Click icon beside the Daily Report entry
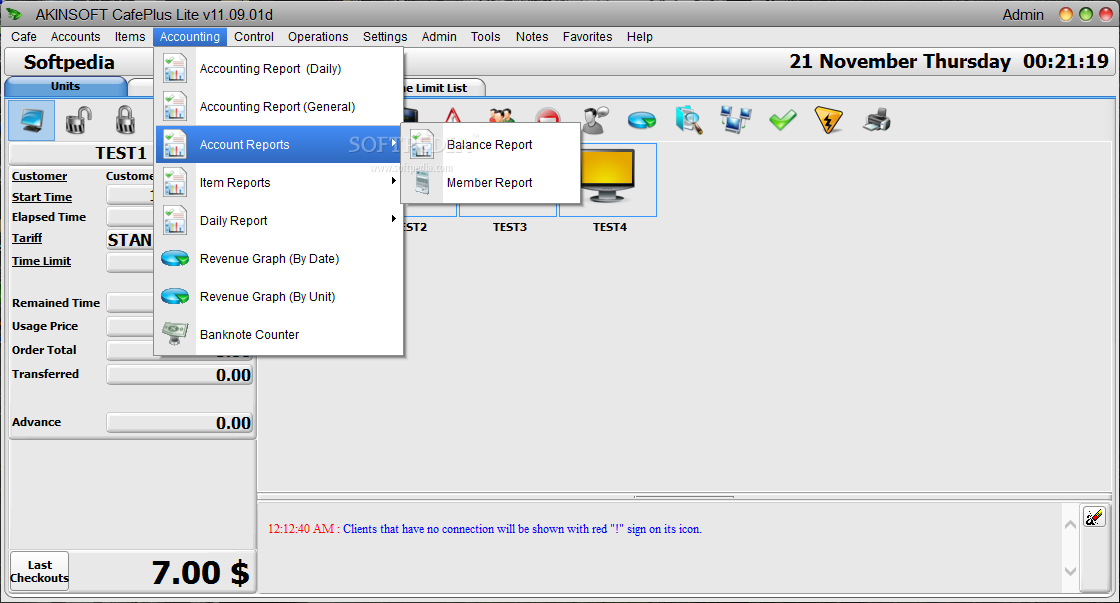Viewport: 1120px width, 603px height. 175,220
